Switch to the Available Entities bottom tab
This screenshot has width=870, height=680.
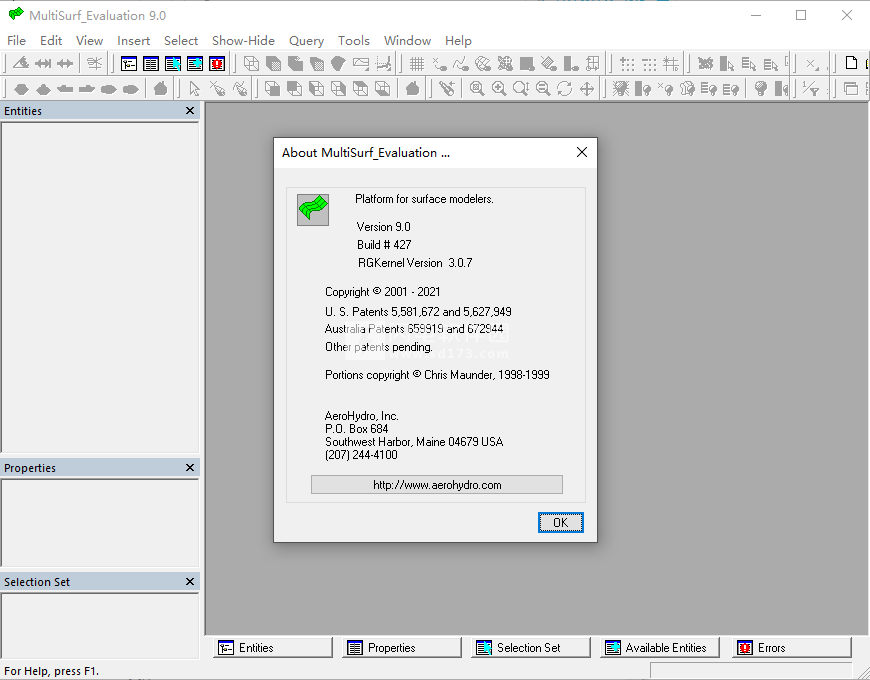pos(660,647)
